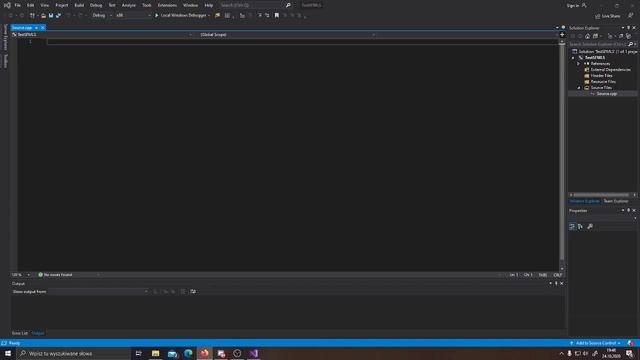Click the Live Share button
The image size is (640, 360).
[x=608, y=16]
